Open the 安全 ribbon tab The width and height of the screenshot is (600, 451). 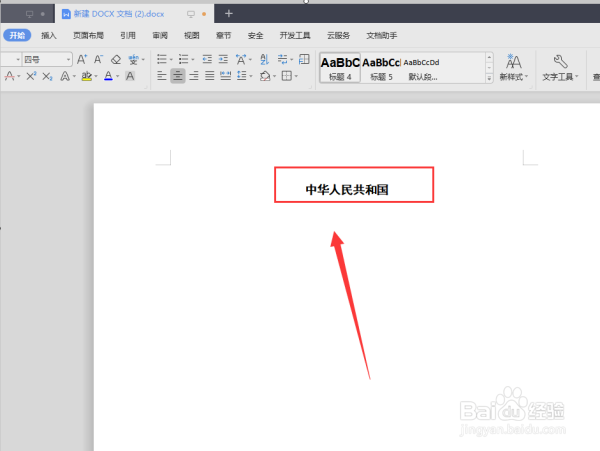click(x=255, y=36)
